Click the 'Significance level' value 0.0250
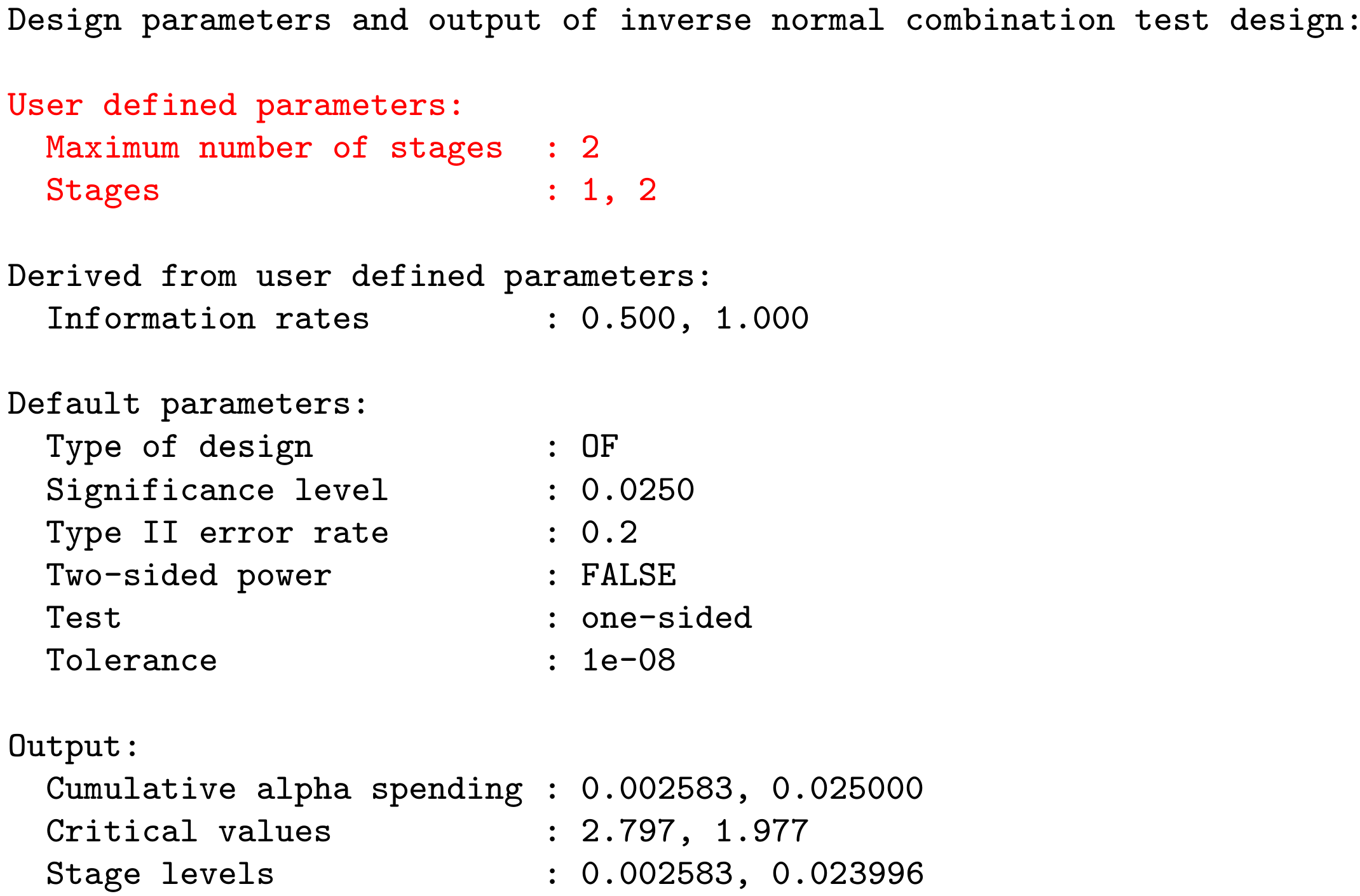 pyautogui.click(x=637, y=491)
